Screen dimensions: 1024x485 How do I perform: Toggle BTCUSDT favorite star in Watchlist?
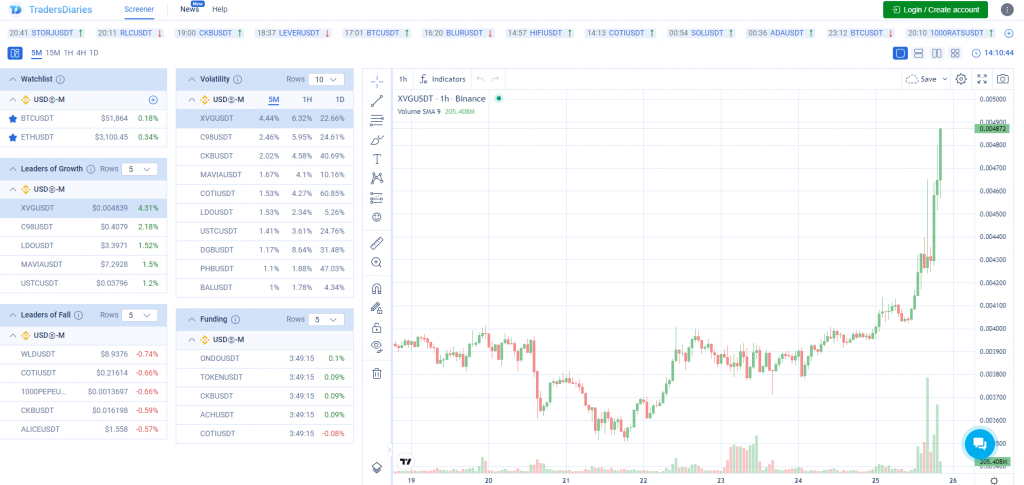12,118
